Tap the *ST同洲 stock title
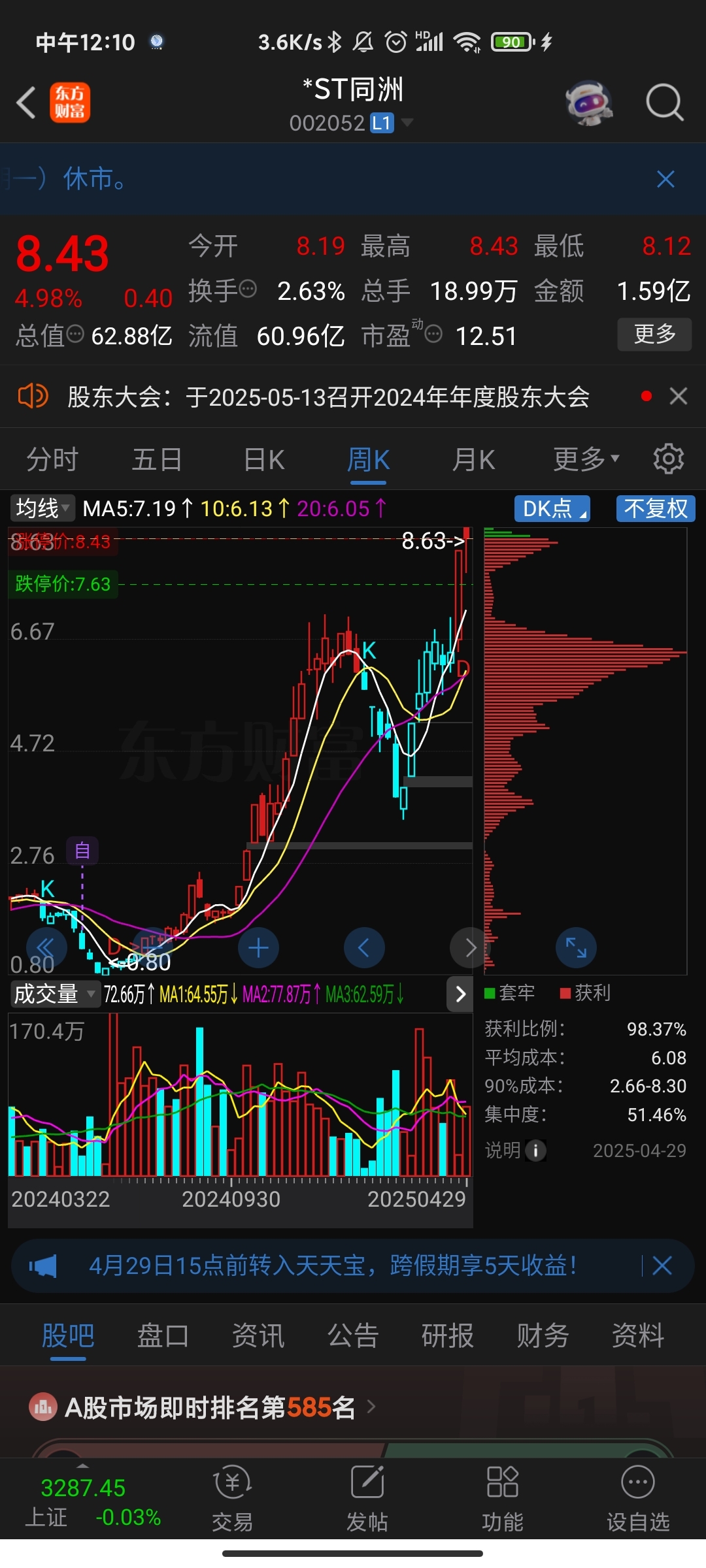This screenshot has width=706, height=1568. 353,90
